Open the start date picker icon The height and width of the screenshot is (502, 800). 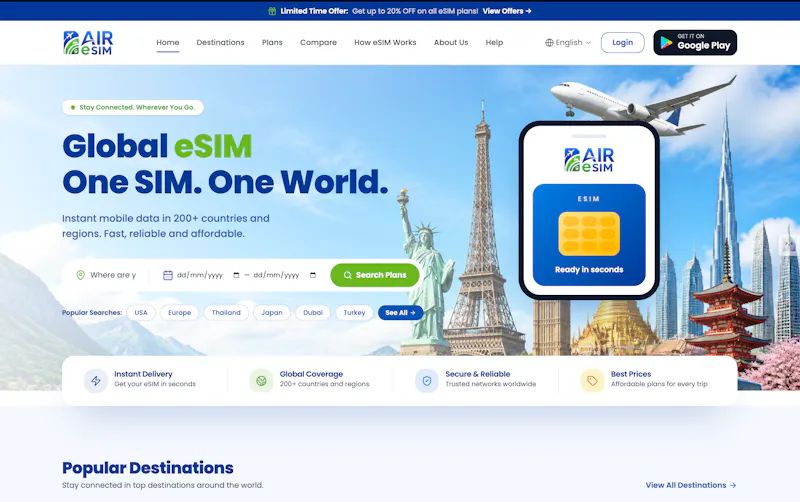(236, 275)
